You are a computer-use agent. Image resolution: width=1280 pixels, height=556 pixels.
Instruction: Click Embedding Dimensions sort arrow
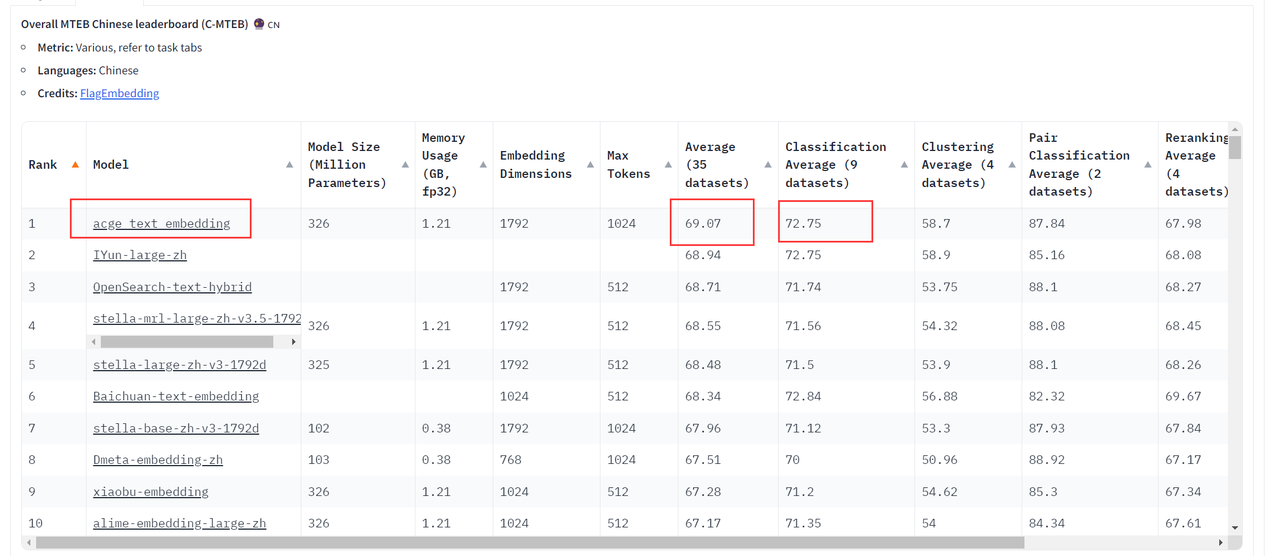588,165
